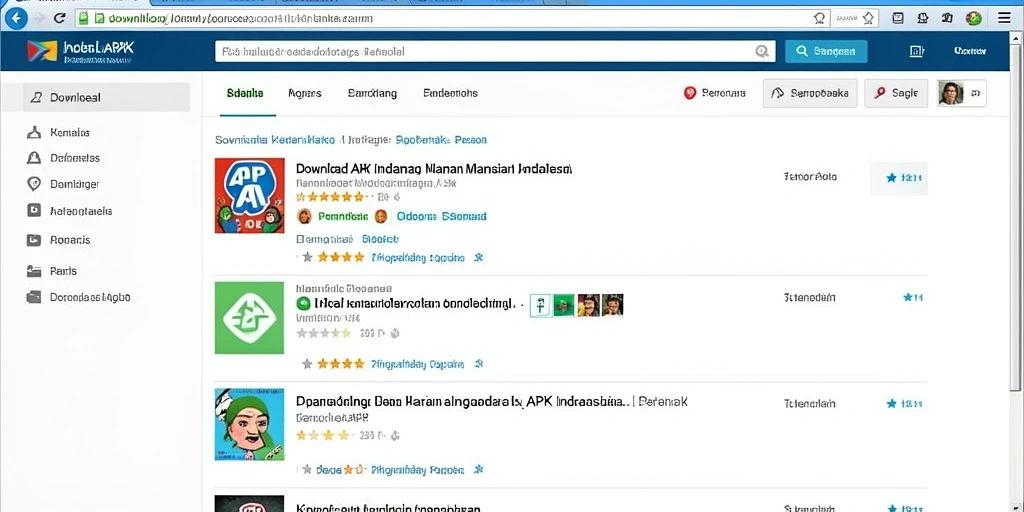Click the Parts folder icon in the sidebar
1024x512 pixels.
(34, 270)
